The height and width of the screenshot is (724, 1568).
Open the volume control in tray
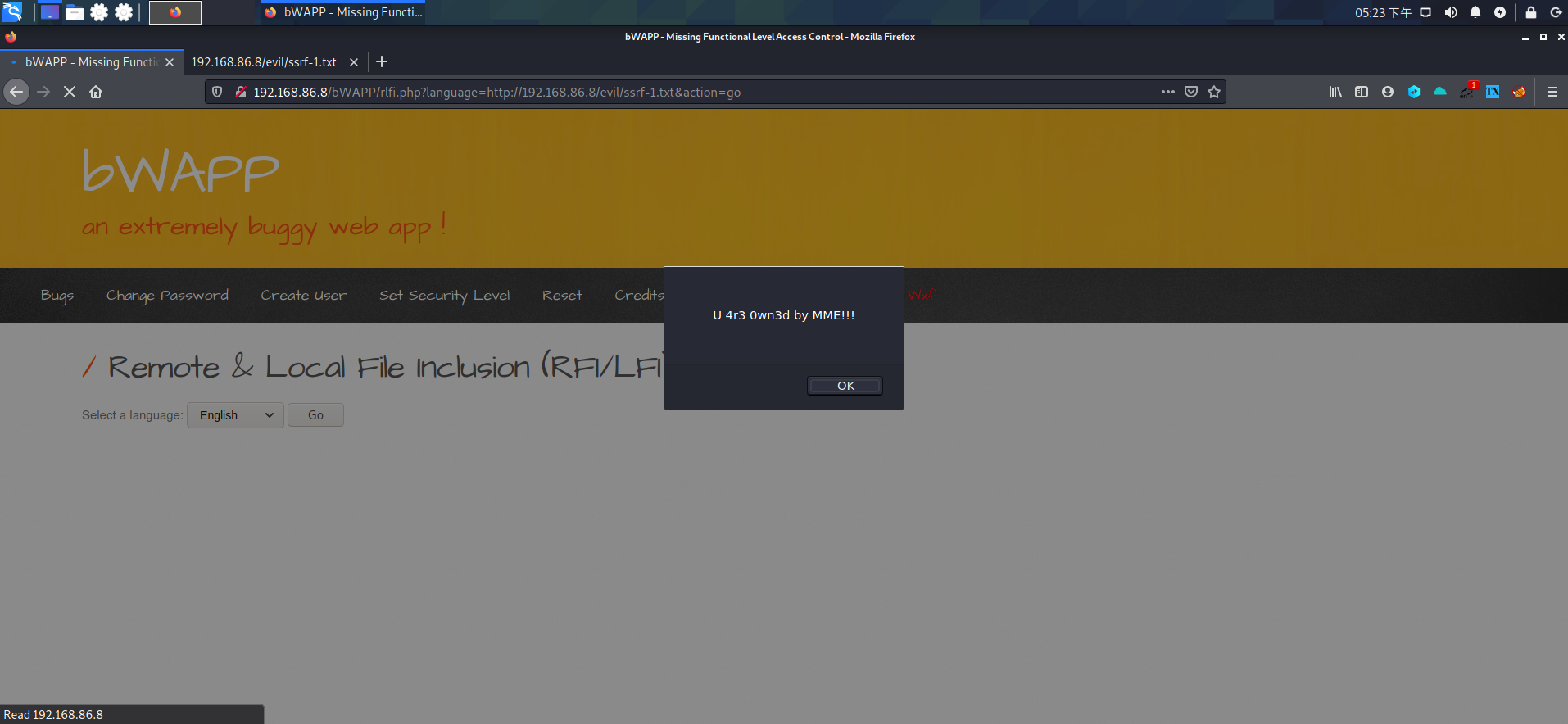[x=1451, y=12]
